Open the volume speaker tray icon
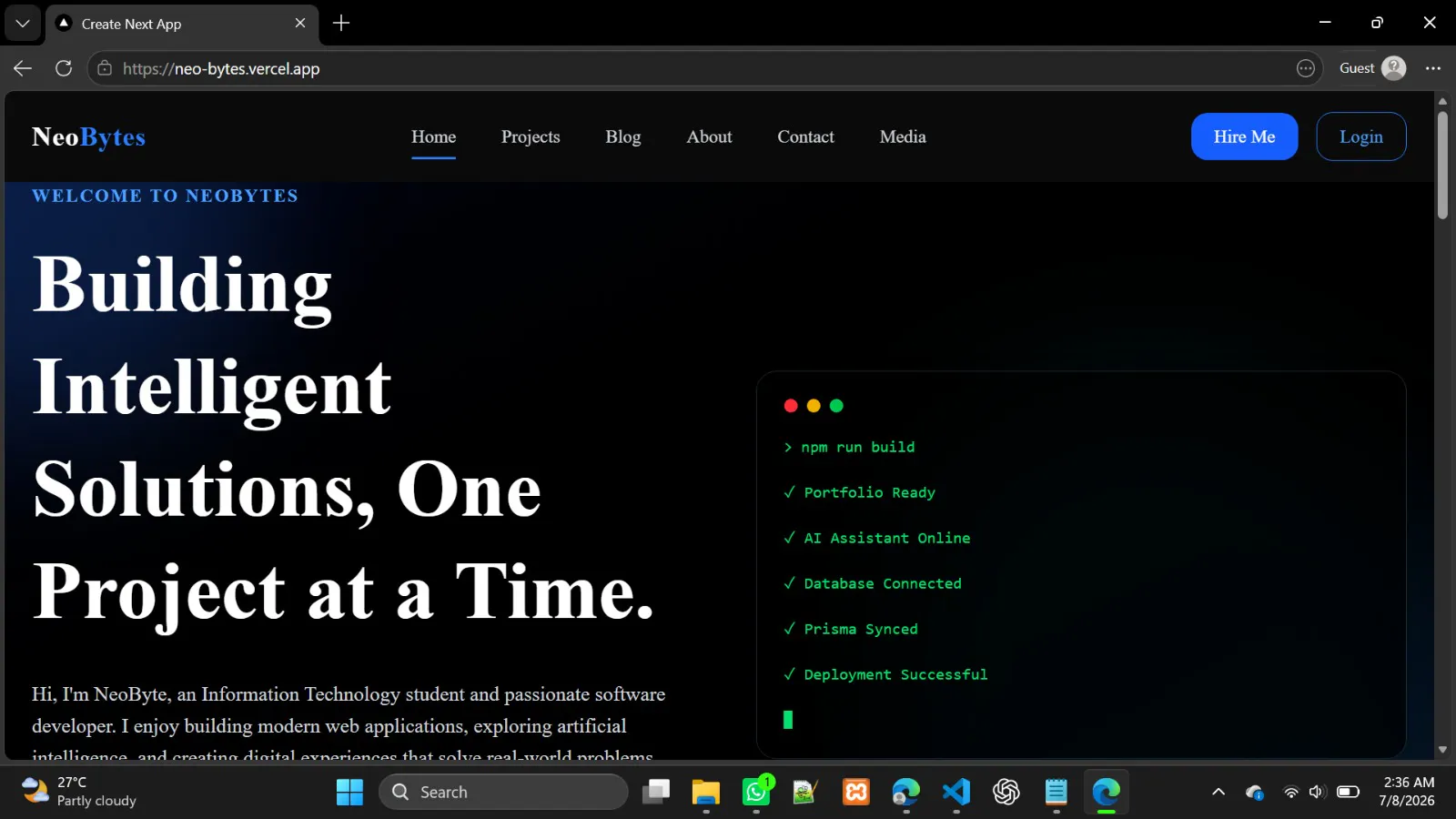Viewport: 1456px width, 819px height. (1317, 792)
